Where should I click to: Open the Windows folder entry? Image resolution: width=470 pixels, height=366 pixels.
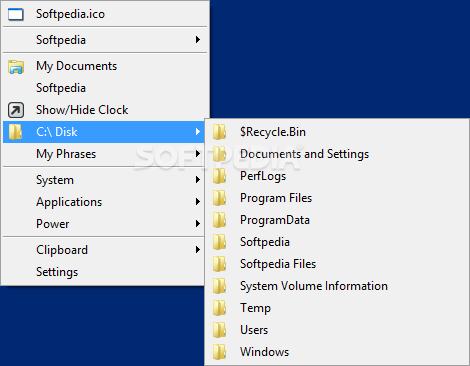click(x=337, y=352)
